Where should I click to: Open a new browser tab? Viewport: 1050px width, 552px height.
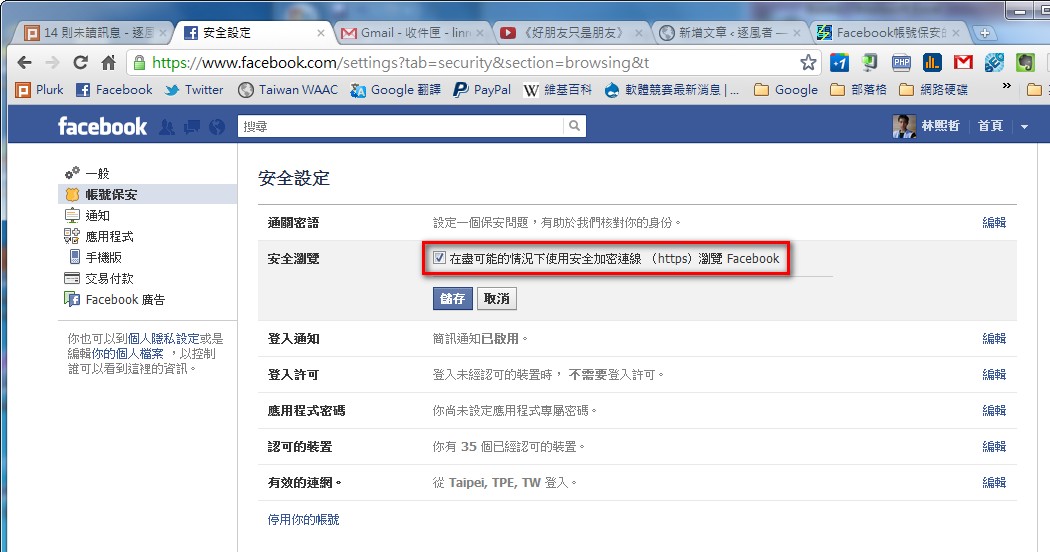(984, 33)
